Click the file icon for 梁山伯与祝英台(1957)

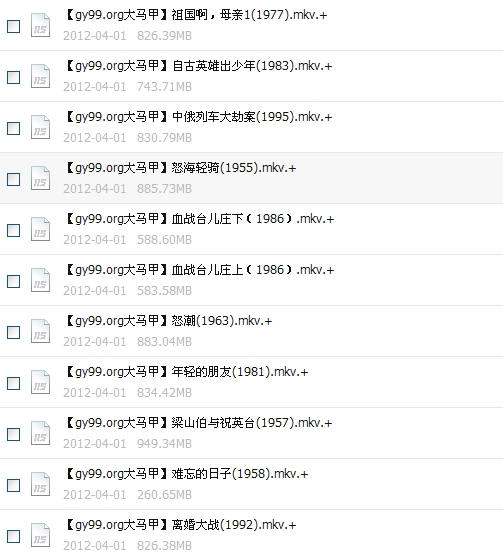coord(40,433)
